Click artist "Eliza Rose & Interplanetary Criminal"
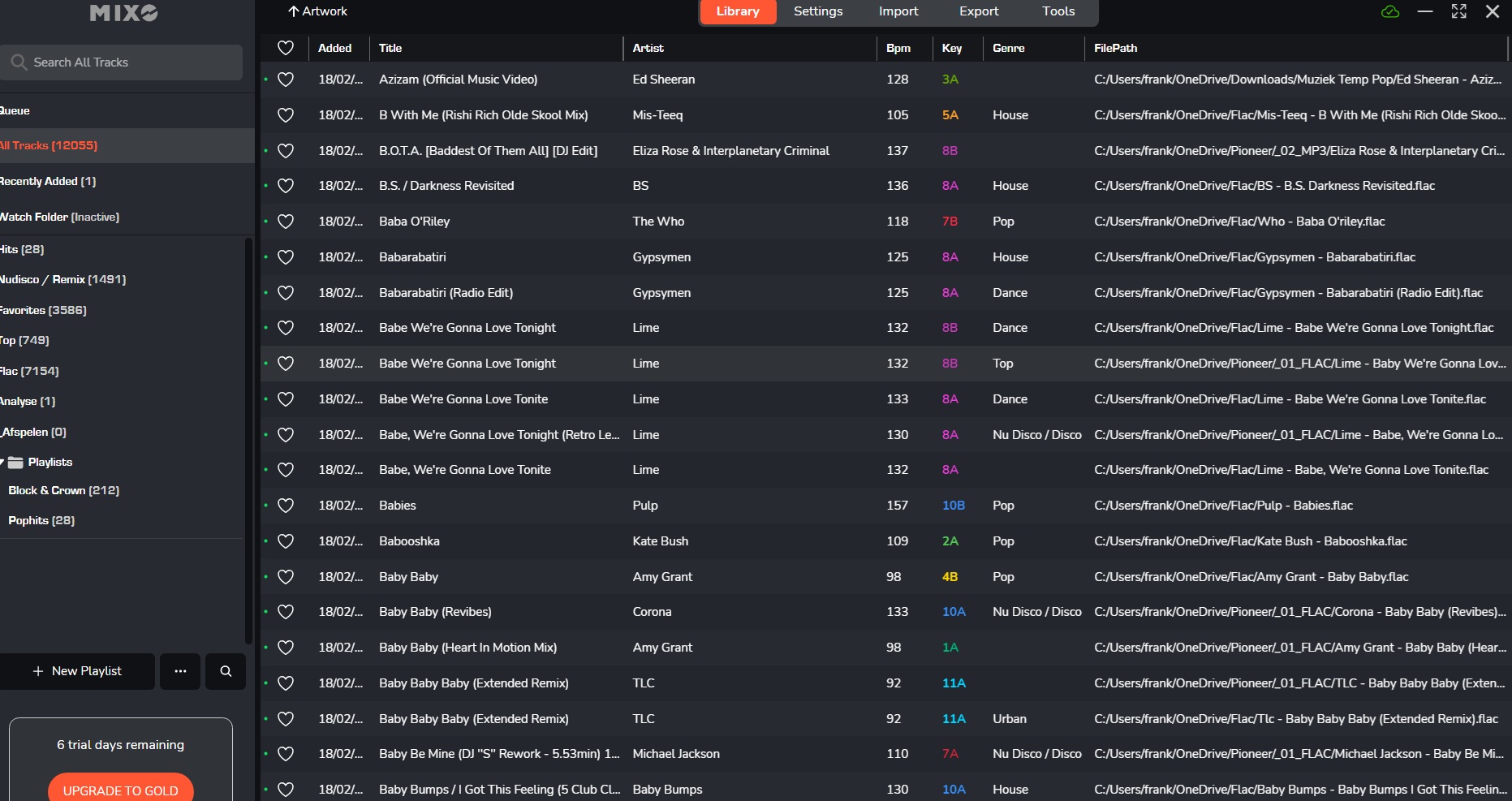 pos(731,151)
